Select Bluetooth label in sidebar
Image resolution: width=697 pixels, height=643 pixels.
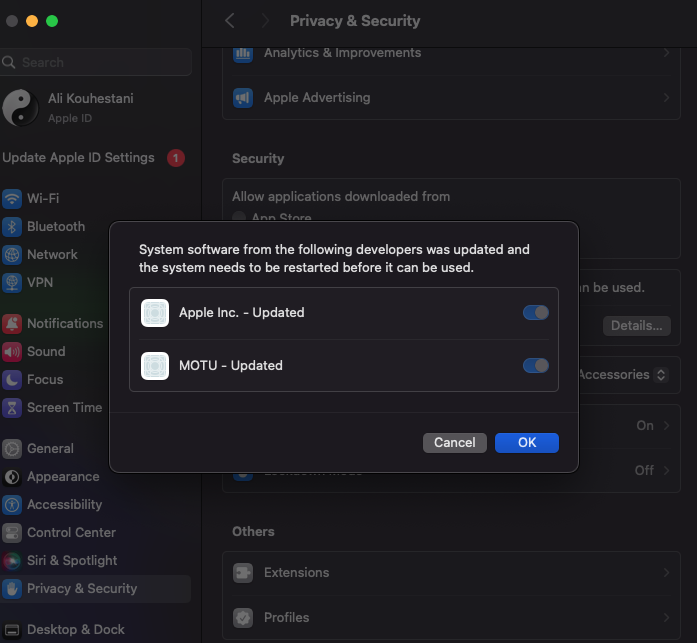tap(56, 227)
